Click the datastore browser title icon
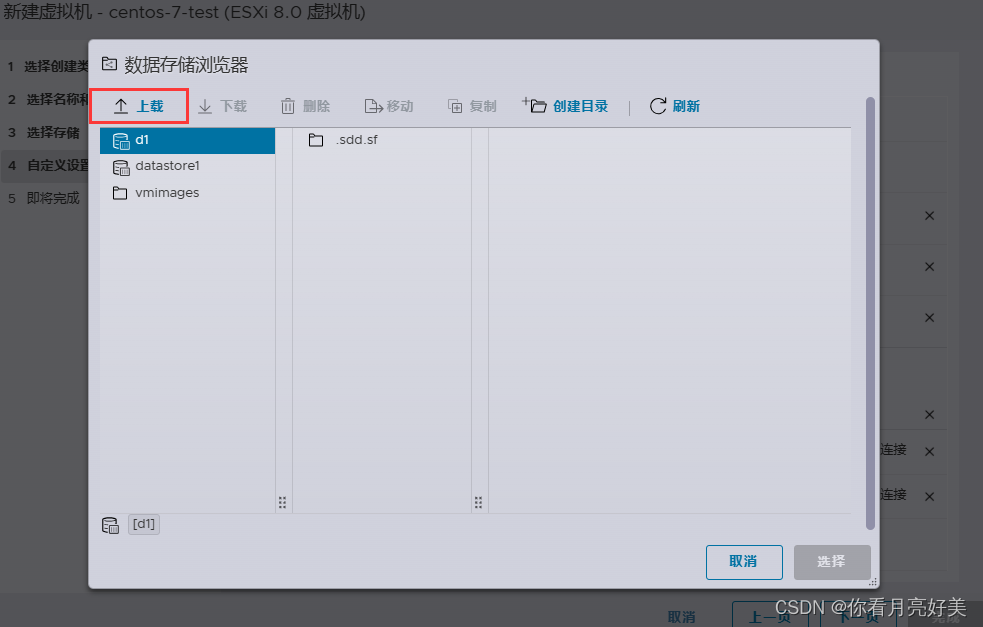Viewport: 983px width, 627px height. [110, 64]
